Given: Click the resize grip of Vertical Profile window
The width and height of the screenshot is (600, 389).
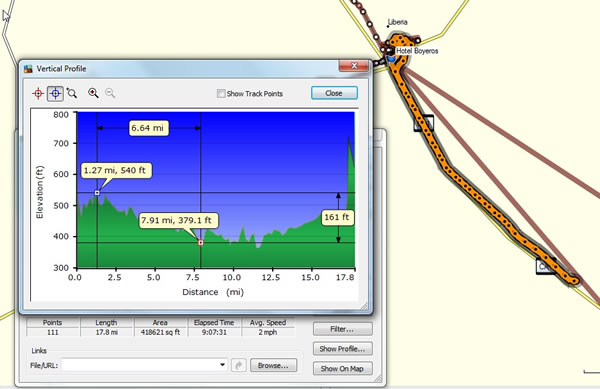Looking at the screenshot, I should [365, 306].
